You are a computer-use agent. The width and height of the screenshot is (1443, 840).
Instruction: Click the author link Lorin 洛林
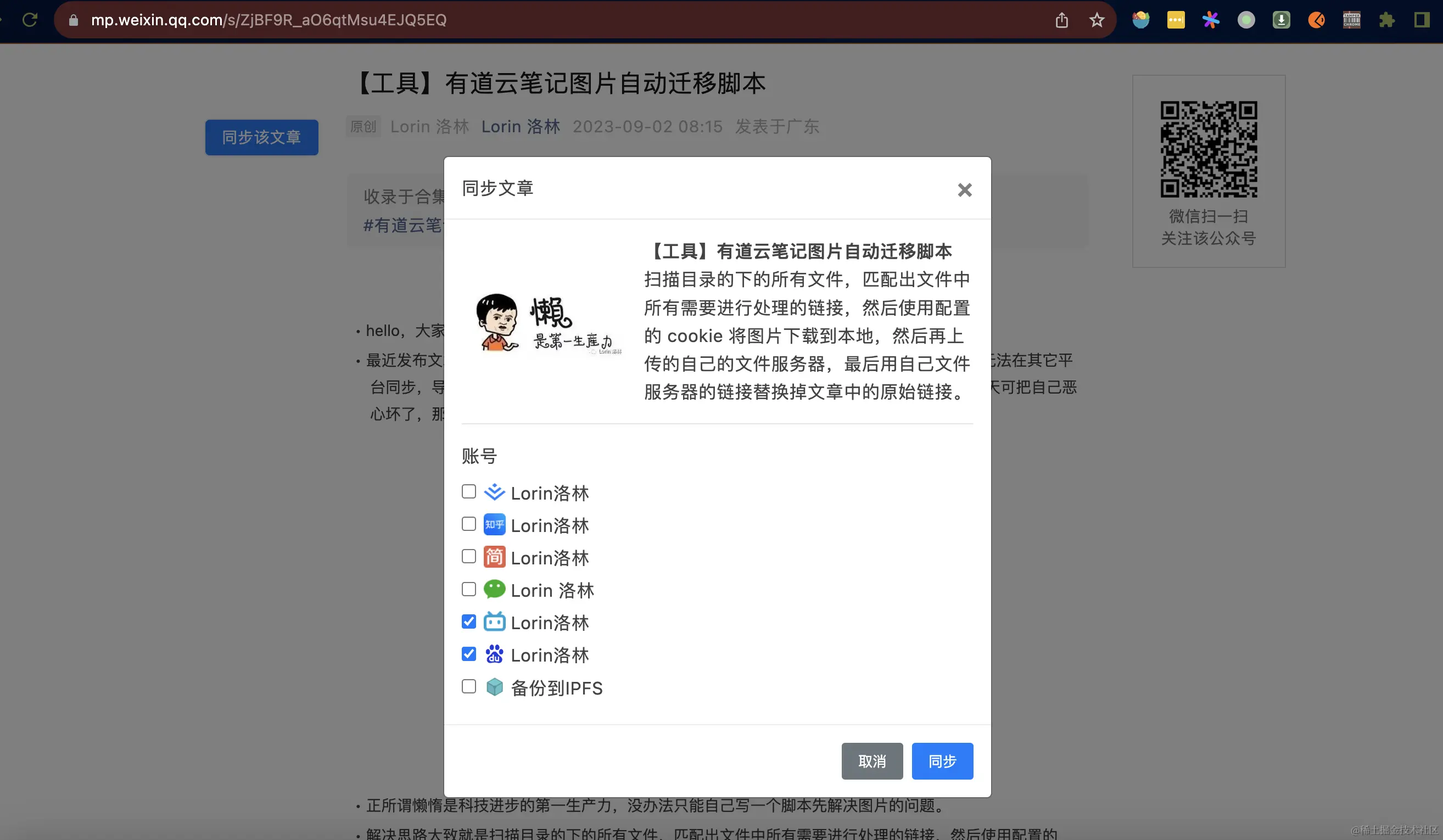[x=521, y=126]
